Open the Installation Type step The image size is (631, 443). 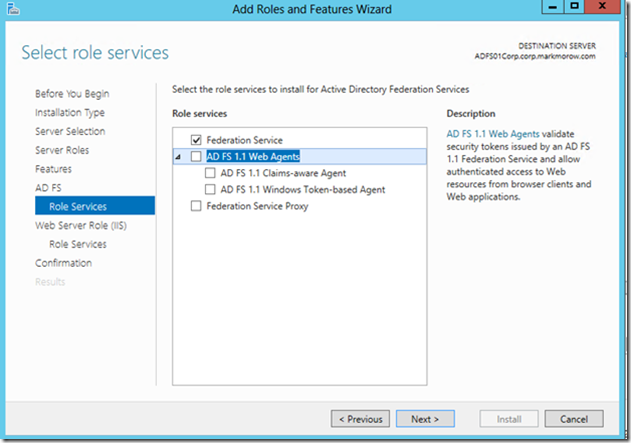(70, 113)
